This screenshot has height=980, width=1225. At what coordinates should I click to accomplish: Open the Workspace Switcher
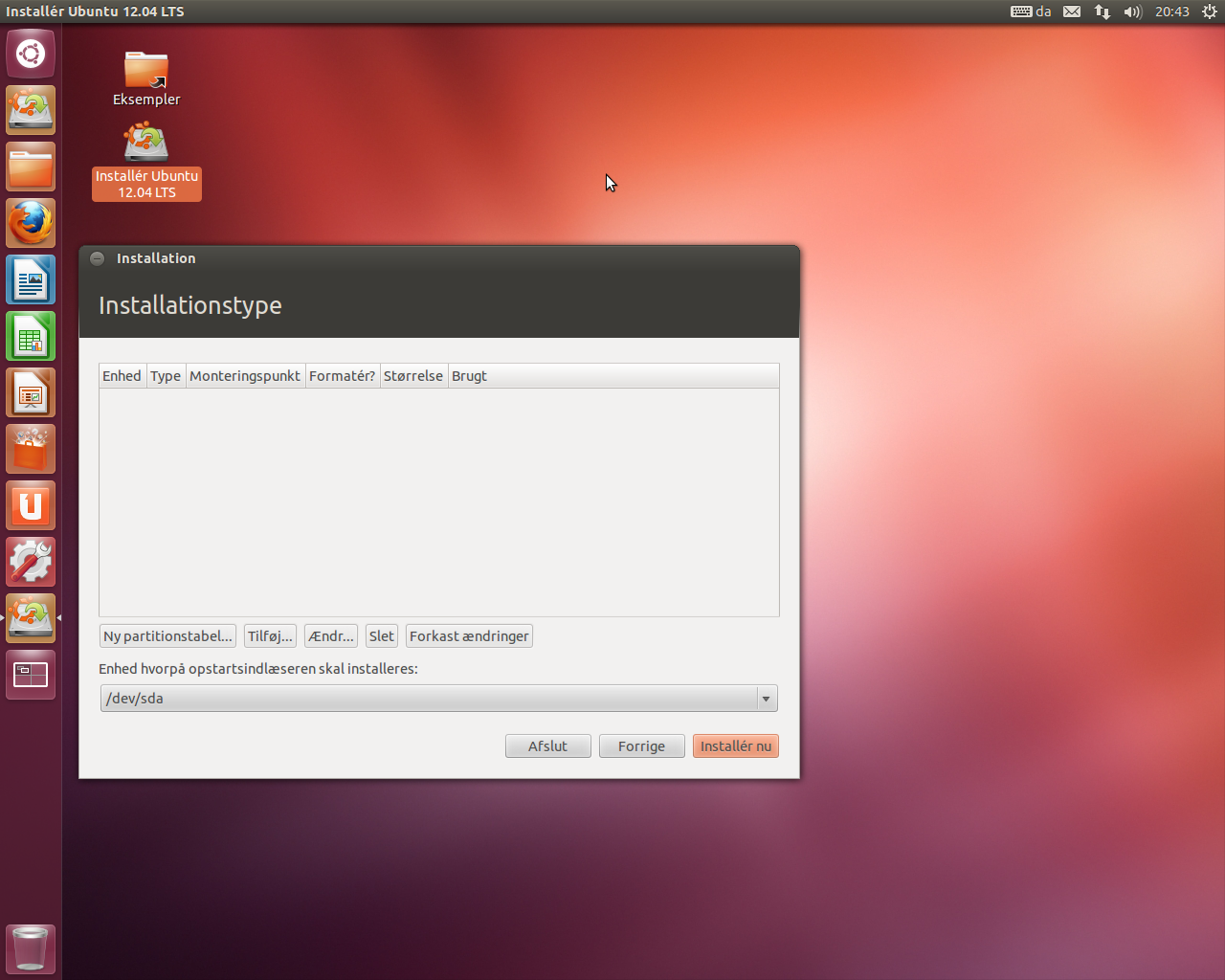click(x=31, y=675)
